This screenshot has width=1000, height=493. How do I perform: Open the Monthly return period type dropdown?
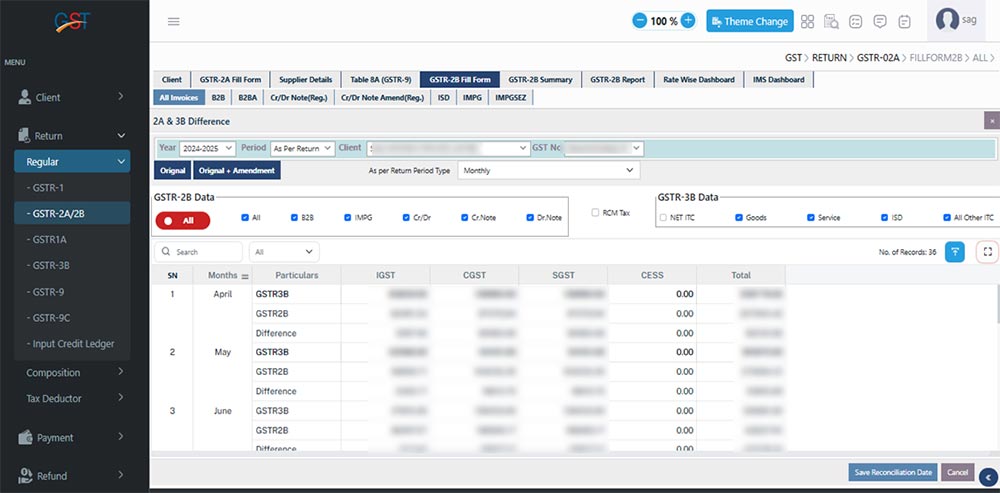(x=547, y=171)
